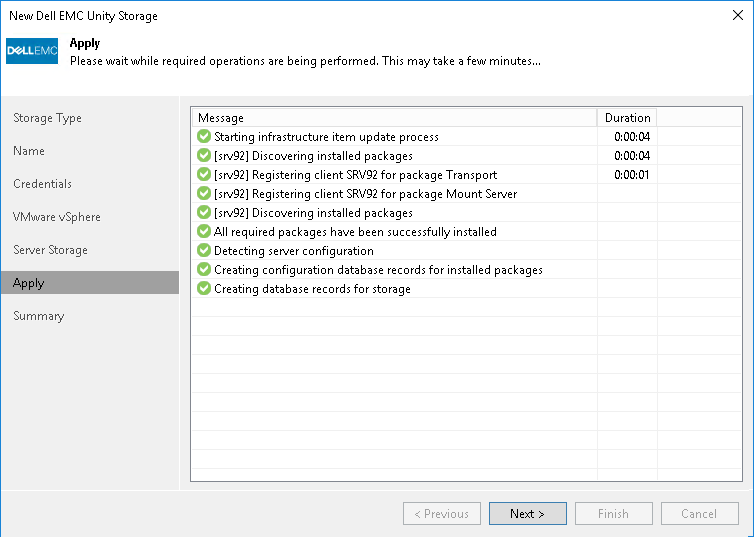Select the Apply step
This screenshot has height=537, width=754.
coord(90,283)
